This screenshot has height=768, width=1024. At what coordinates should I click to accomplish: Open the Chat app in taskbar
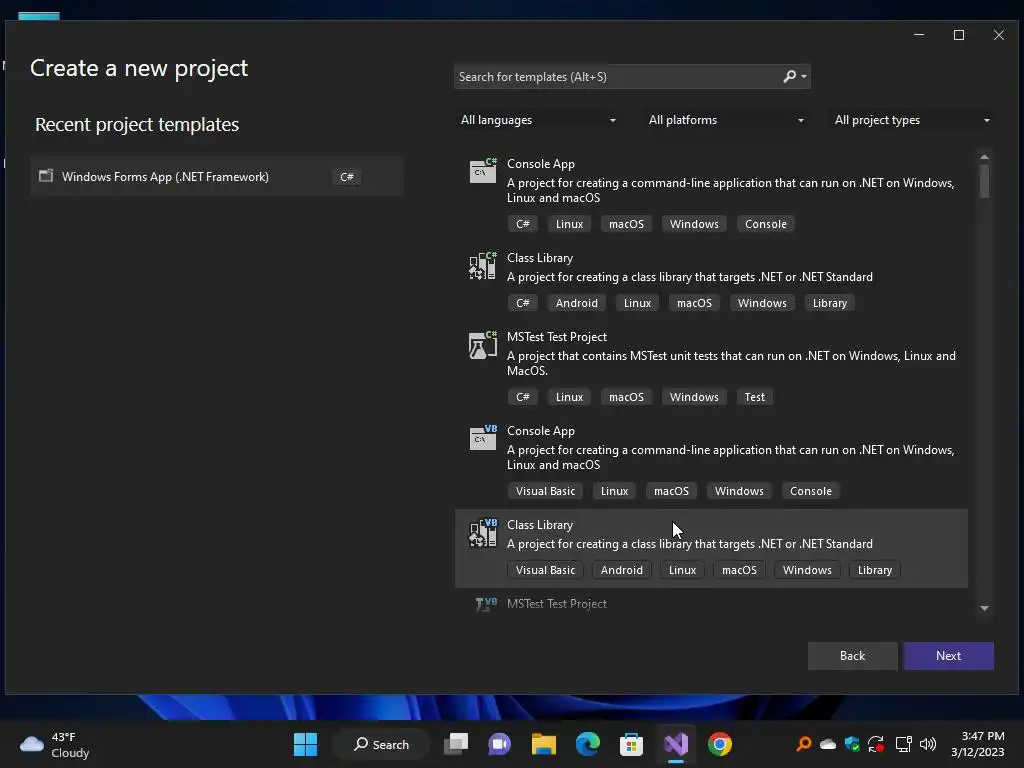[x=500, y=744]
